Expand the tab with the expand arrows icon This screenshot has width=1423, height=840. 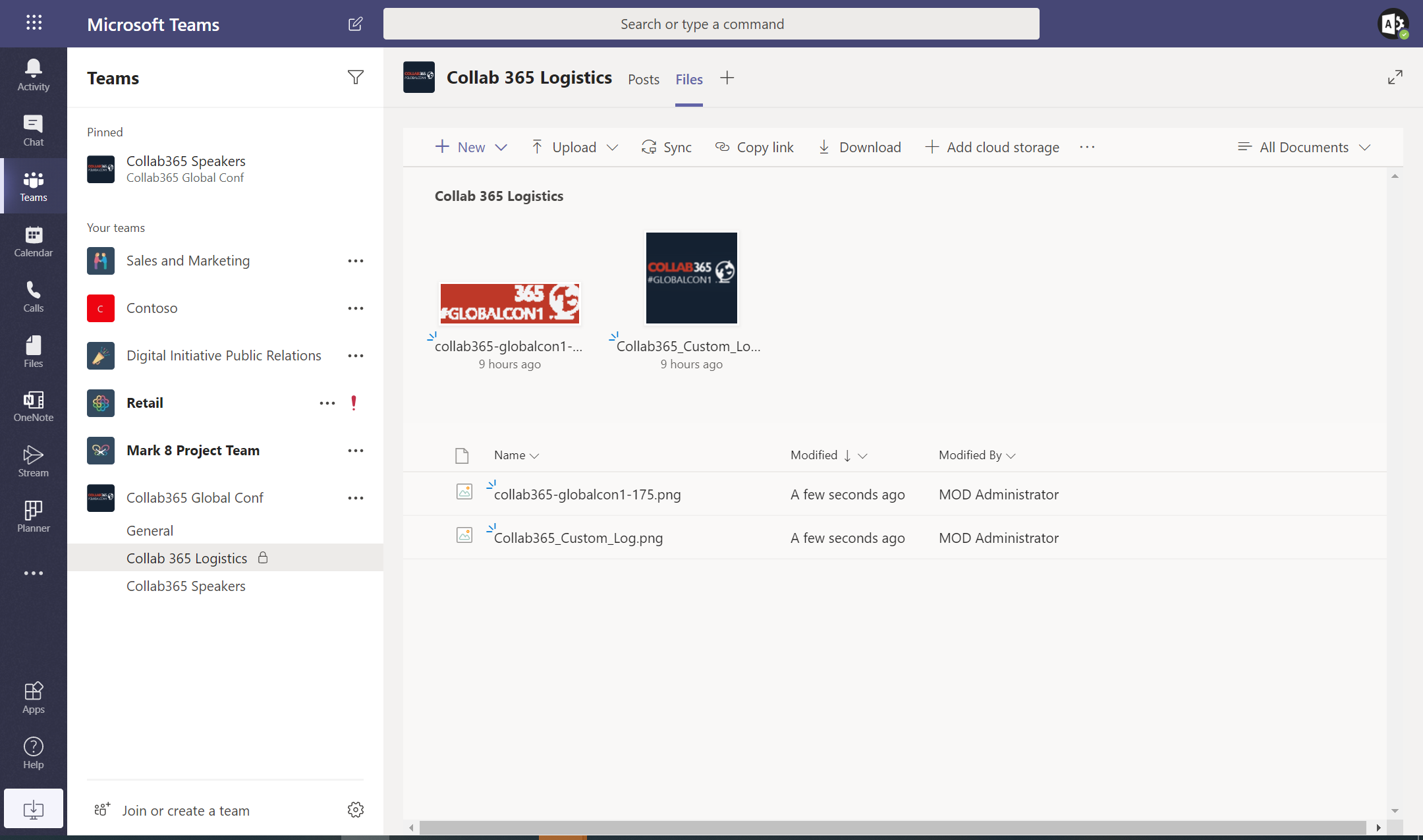click(x=1395, y=78)
